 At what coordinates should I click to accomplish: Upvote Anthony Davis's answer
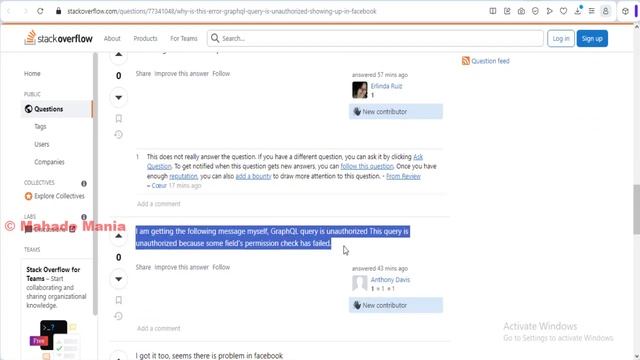[118, 236]
